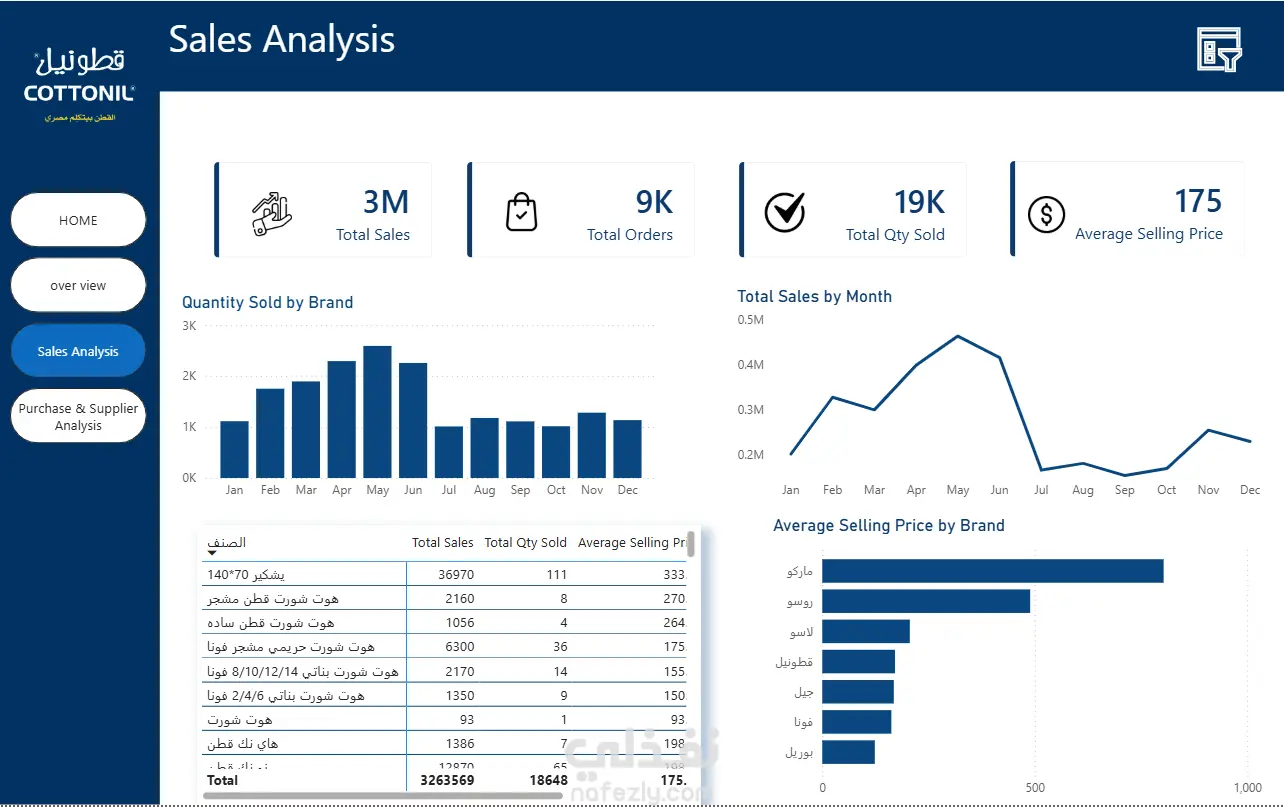Click the May peak on Total Sales line

[958, 336]
